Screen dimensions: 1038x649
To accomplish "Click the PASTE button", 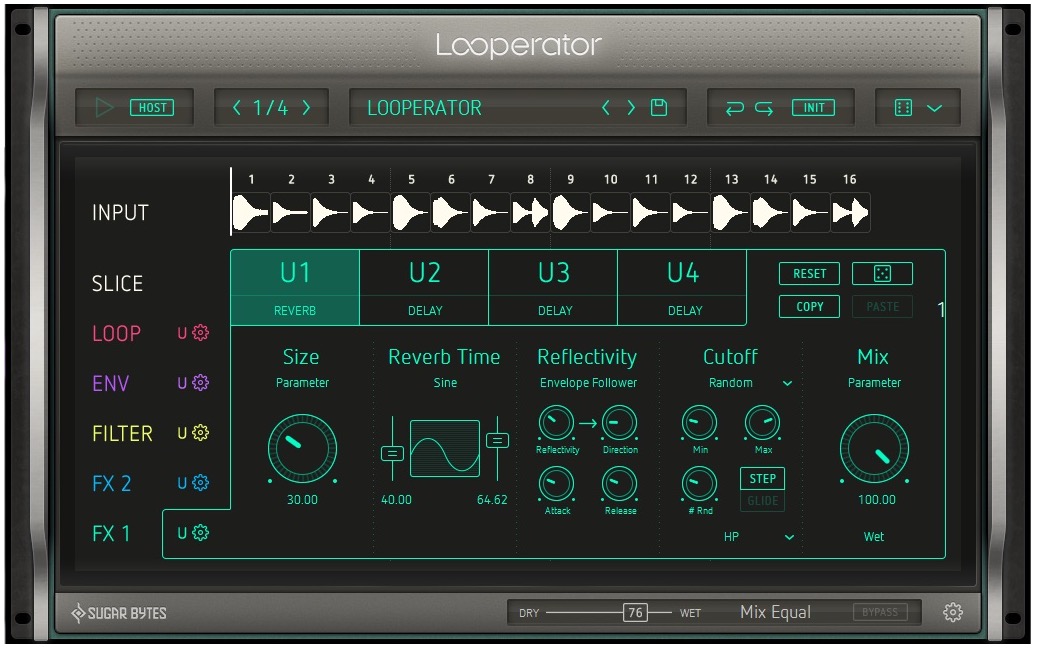I will 882,307.
